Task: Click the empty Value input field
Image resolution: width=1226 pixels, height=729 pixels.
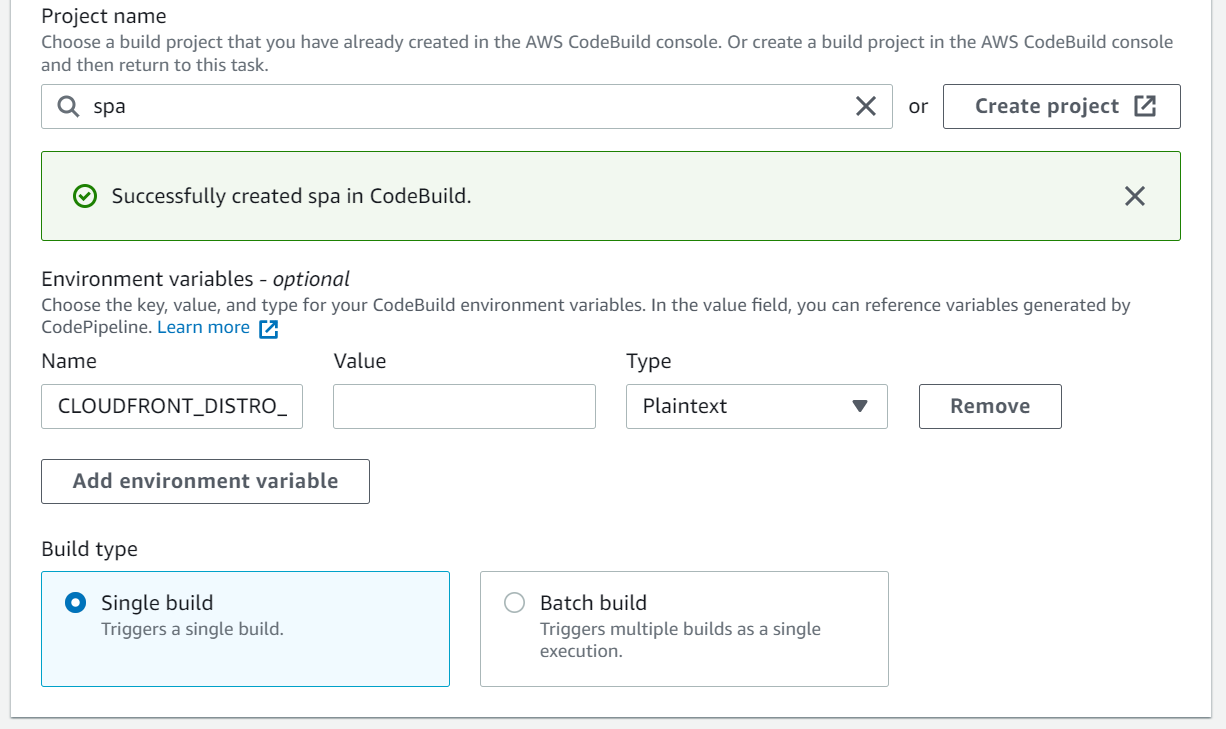Action: point(464,406)
